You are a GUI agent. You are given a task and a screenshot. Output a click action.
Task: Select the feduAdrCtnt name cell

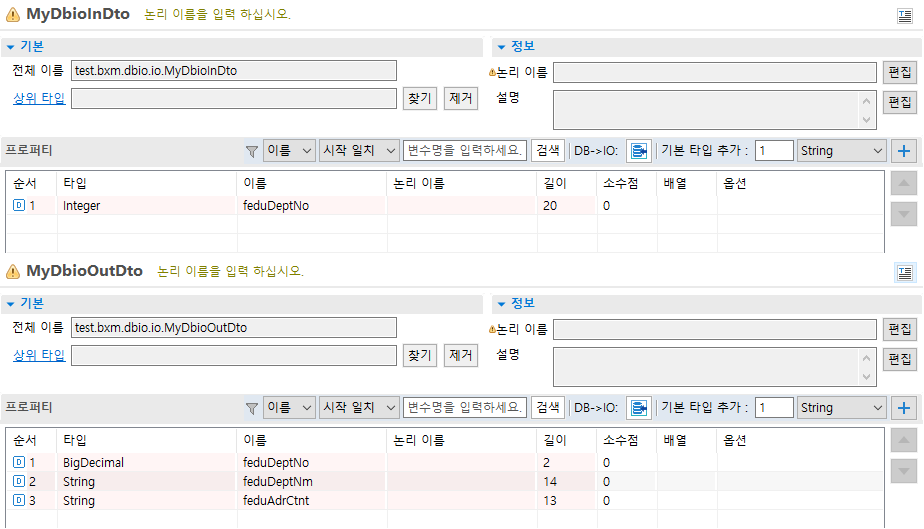[x=312, y=500]
